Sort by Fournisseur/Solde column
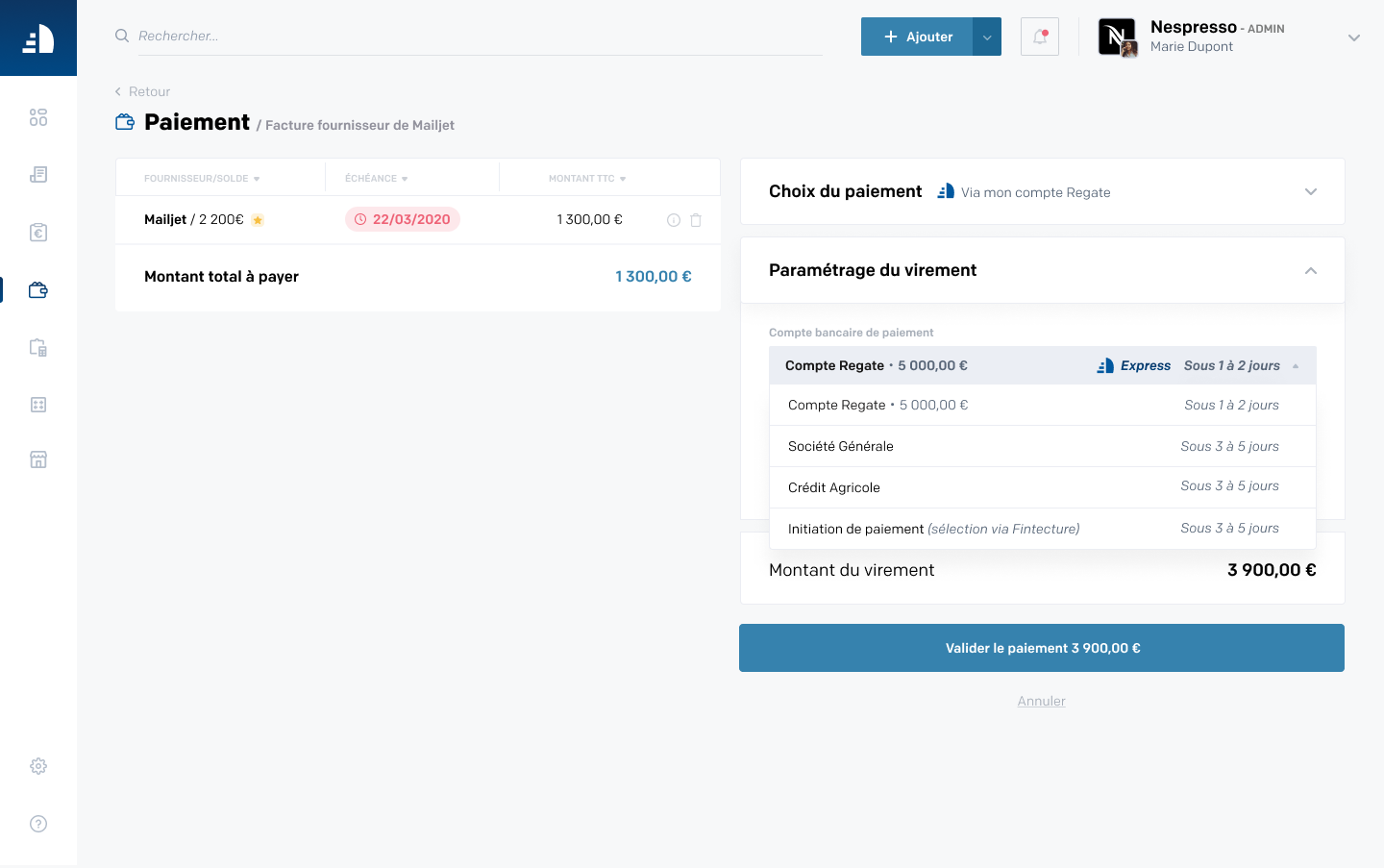 tap(202, 179)
